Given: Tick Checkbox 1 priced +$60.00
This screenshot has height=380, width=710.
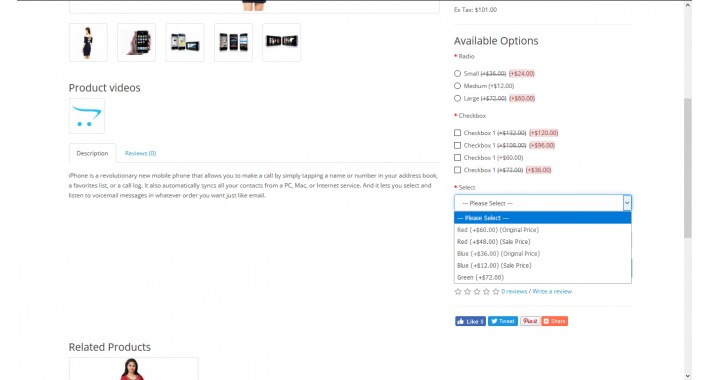Looking at the screenshot, I should click(x=457, y=158).
